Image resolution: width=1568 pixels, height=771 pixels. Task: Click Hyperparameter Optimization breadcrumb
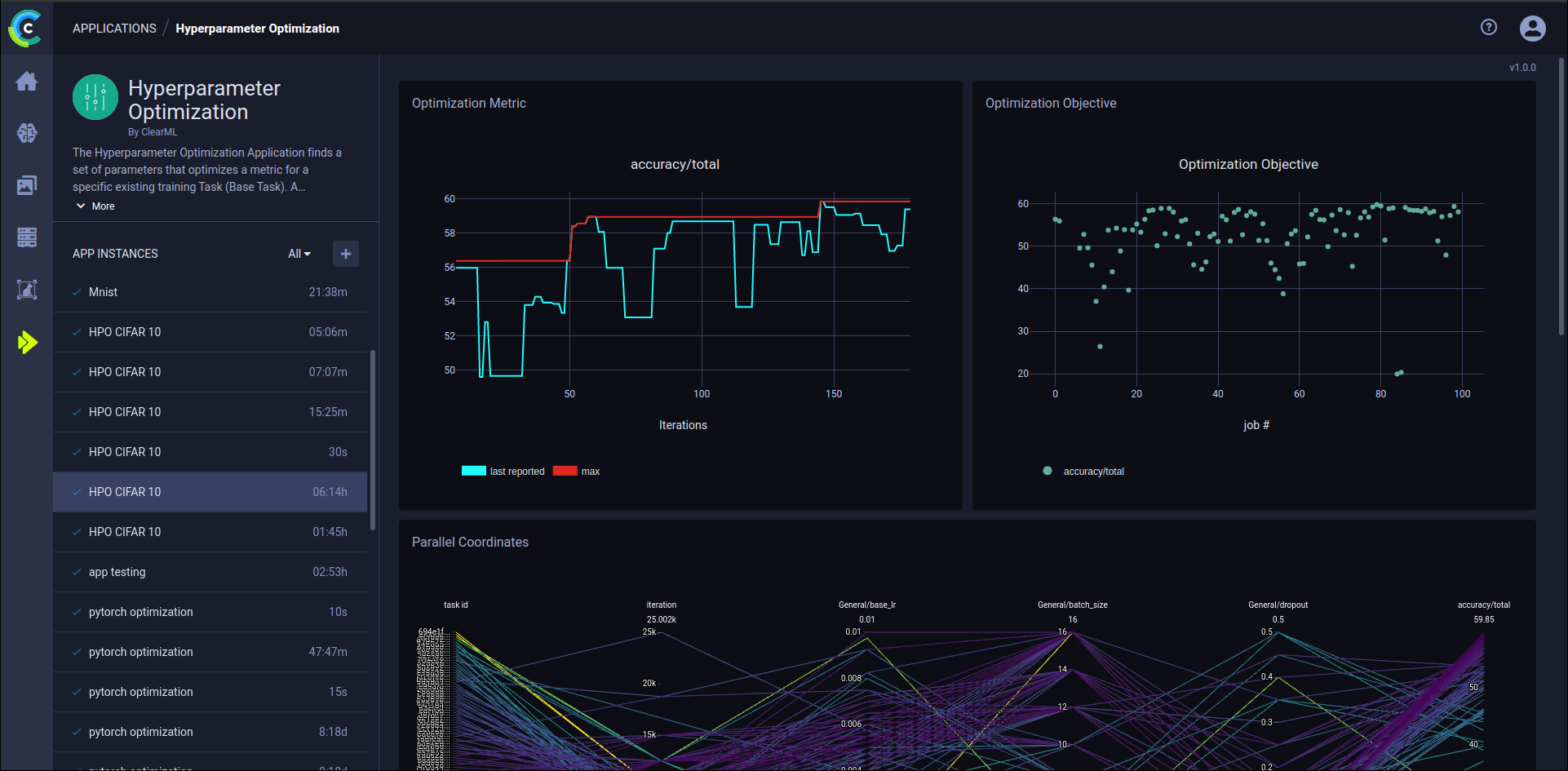coord(258,29)
